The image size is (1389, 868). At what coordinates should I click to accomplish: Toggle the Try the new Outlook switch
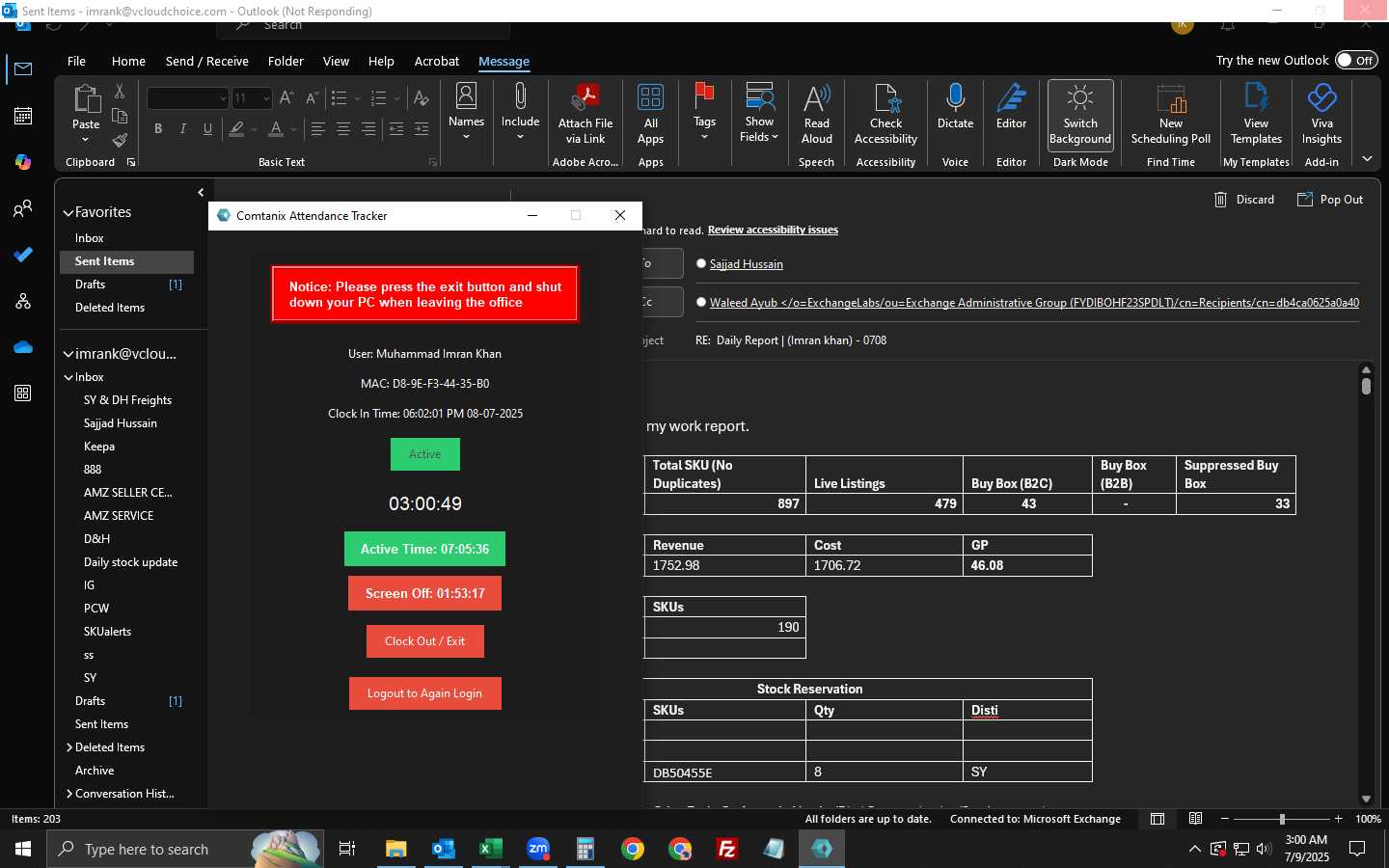[x=1356, y=60]
